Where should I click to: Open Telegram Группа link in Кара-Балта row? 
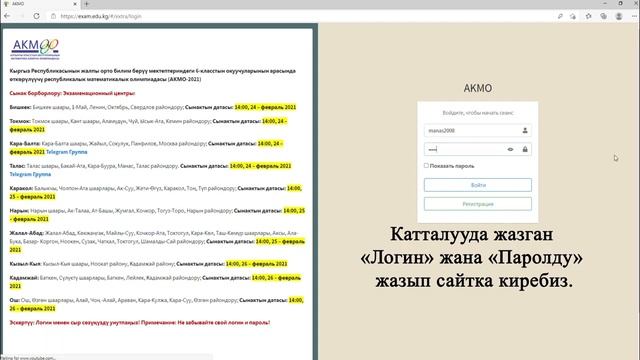coord(67,152)
